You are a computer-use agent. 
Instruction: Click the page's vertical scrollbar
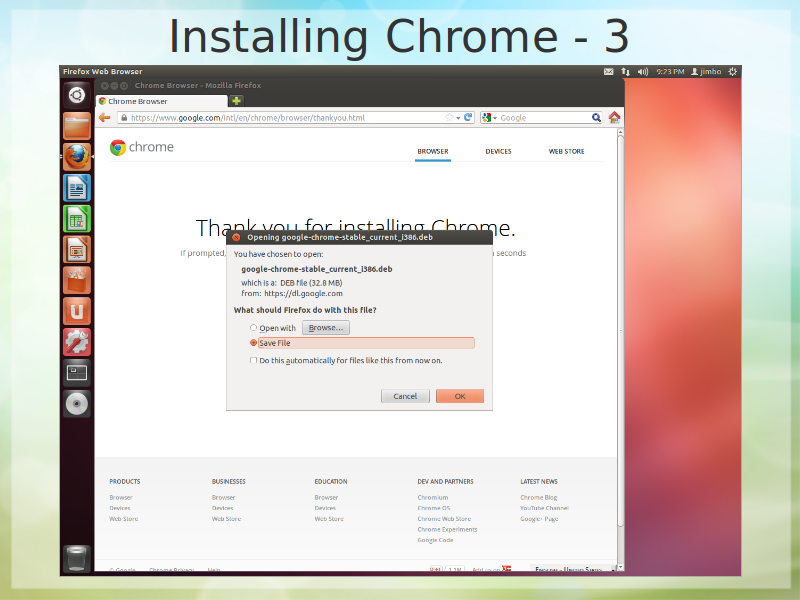[x=620, y=332]
